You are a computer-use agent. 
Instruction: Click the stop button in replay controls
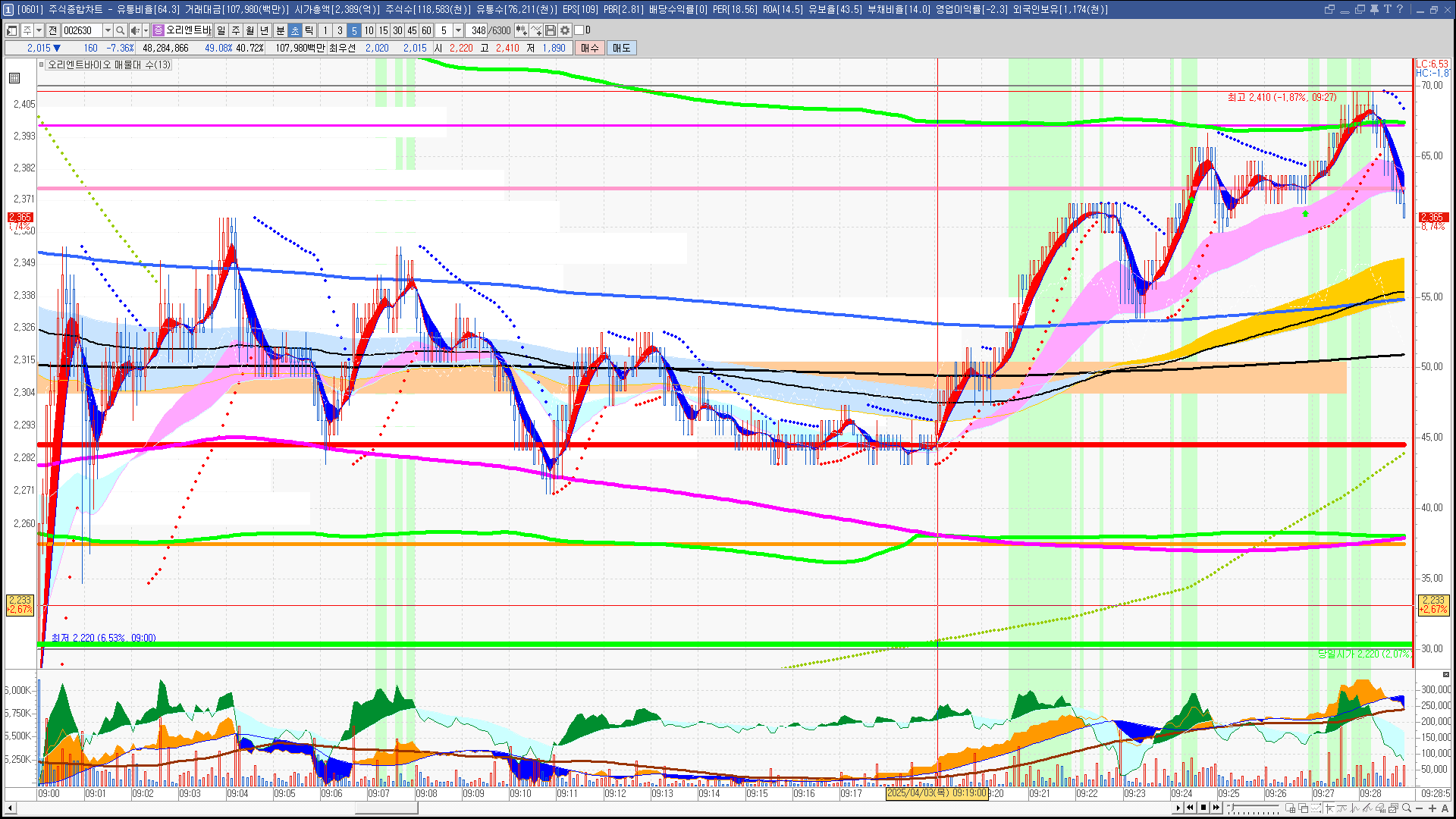[x=1203, y=808]
